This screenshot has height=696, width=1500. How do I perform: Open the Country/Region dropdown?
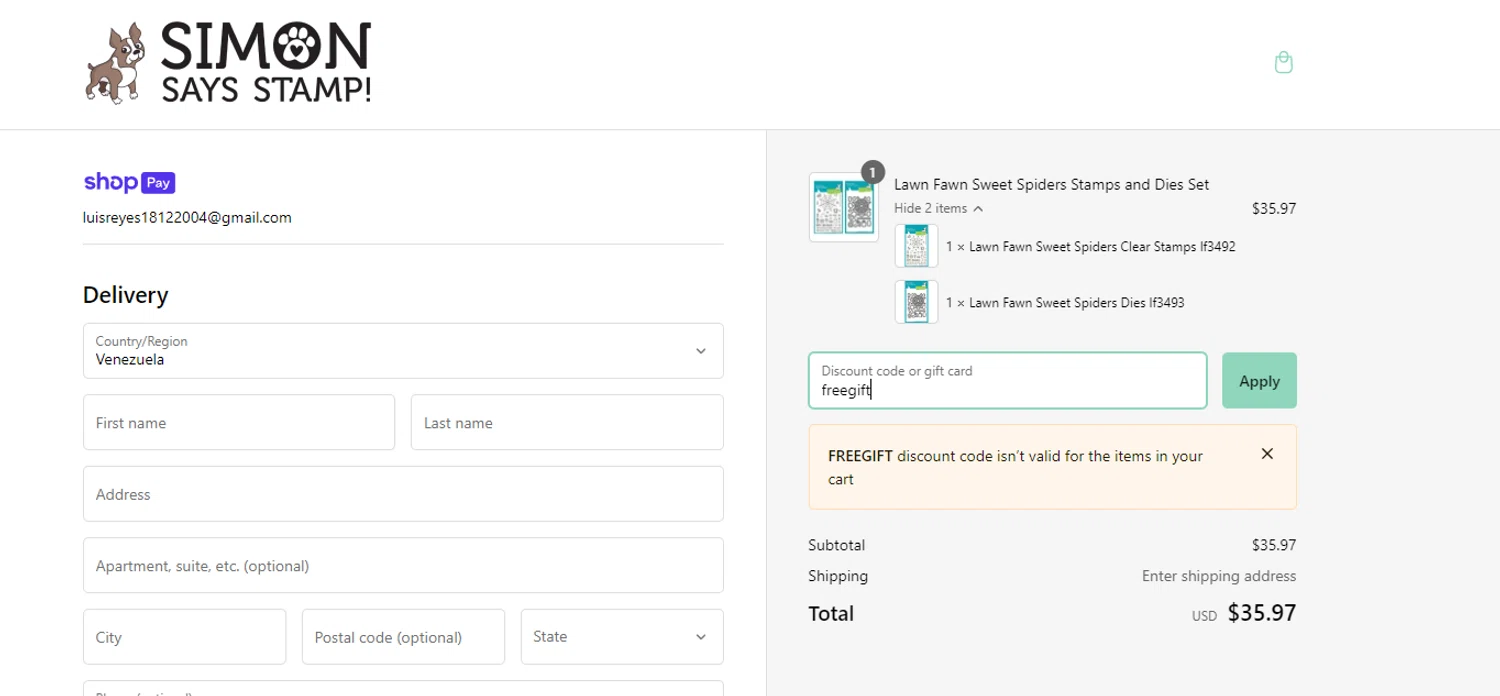coord(403,351)
